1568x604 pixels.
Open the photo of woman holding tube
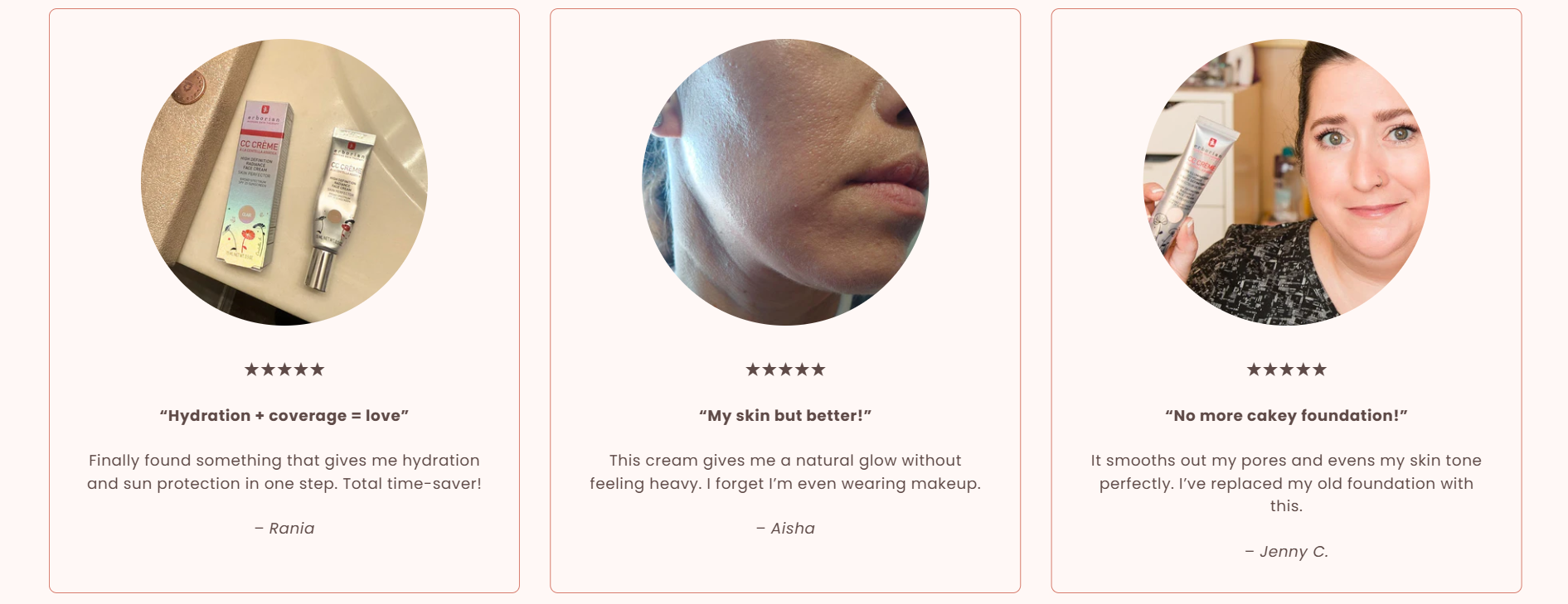click(1286, 182)
